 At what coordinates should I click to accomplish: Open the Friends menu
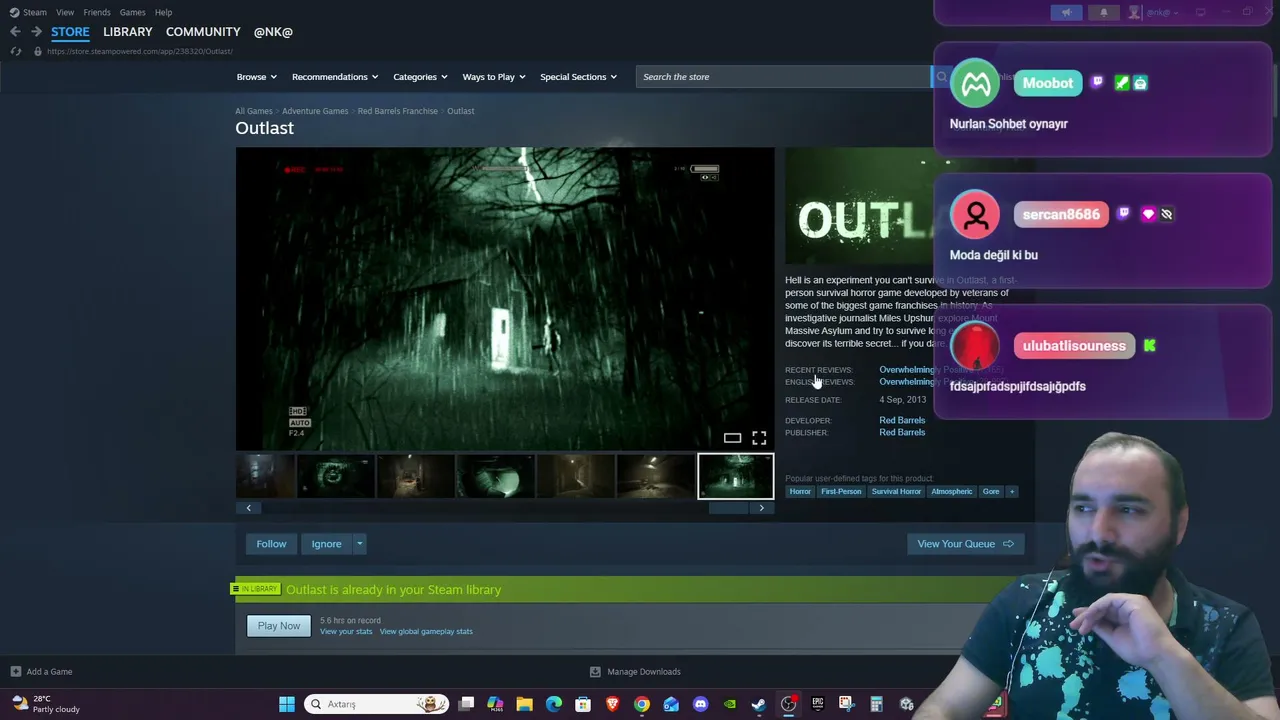click(x=97, y=12)
